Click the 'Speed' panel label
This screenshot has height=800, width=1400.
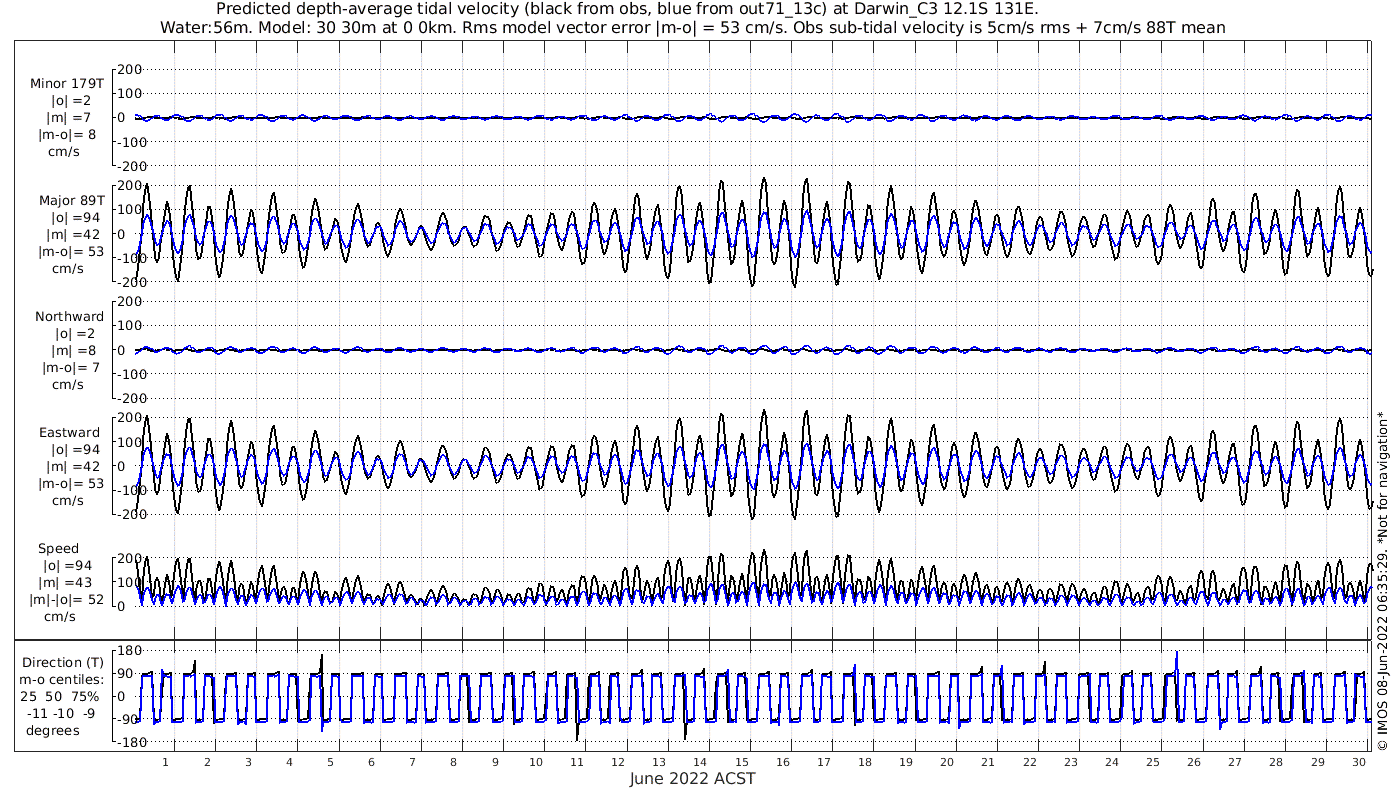click(x=59, y=549)
